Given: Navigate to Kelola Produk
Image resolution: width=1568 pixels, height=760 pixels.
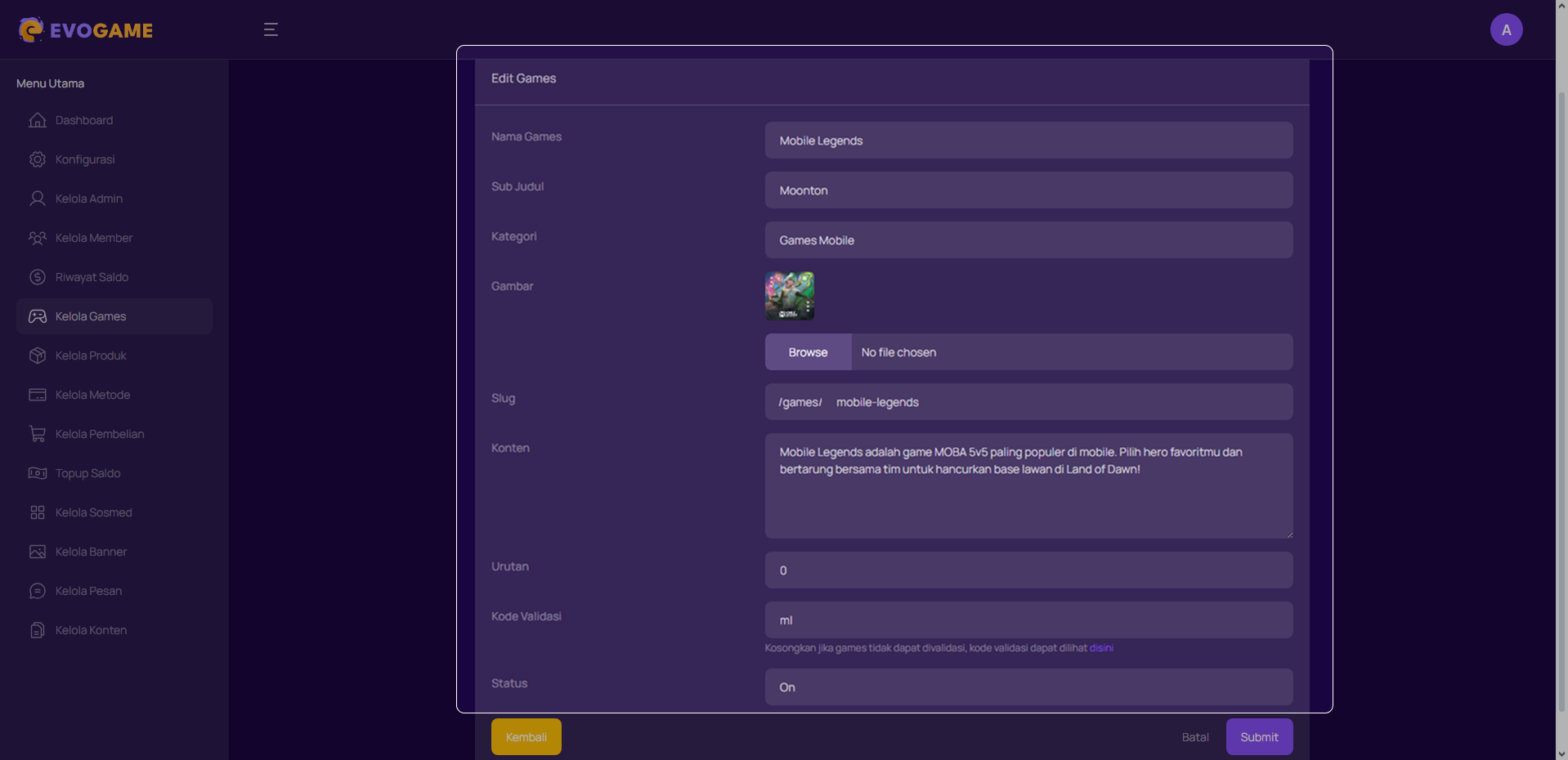Looking at the screenshot, I should coord(114,355).
